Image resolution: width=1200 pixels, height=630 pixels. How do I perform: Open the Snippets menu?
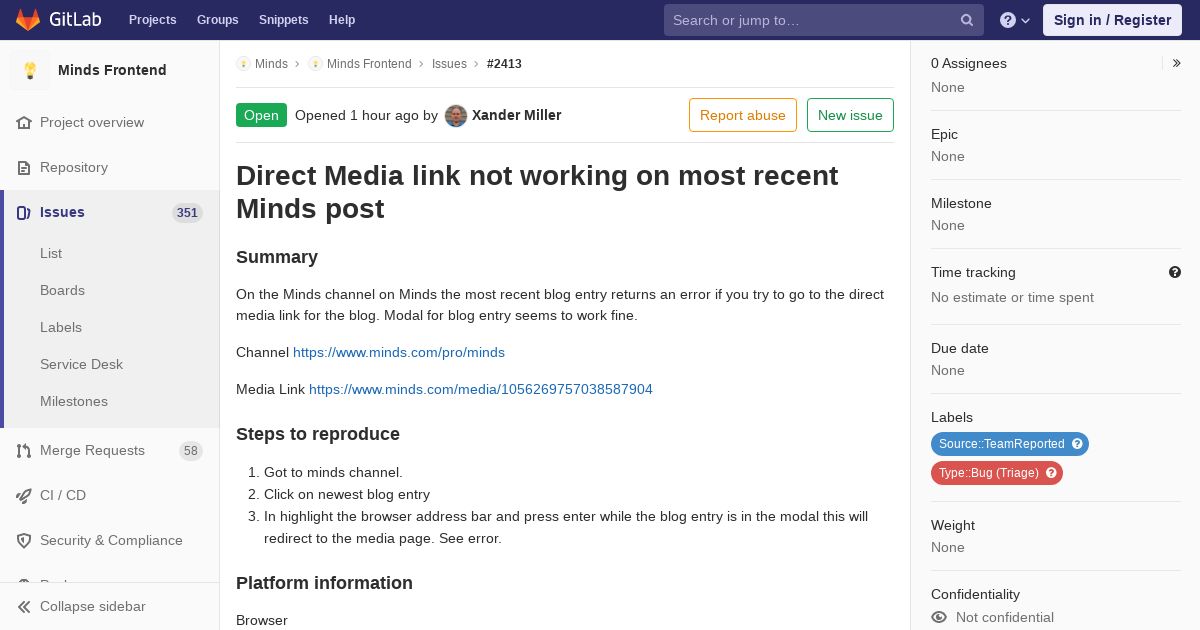coord(284,20)
